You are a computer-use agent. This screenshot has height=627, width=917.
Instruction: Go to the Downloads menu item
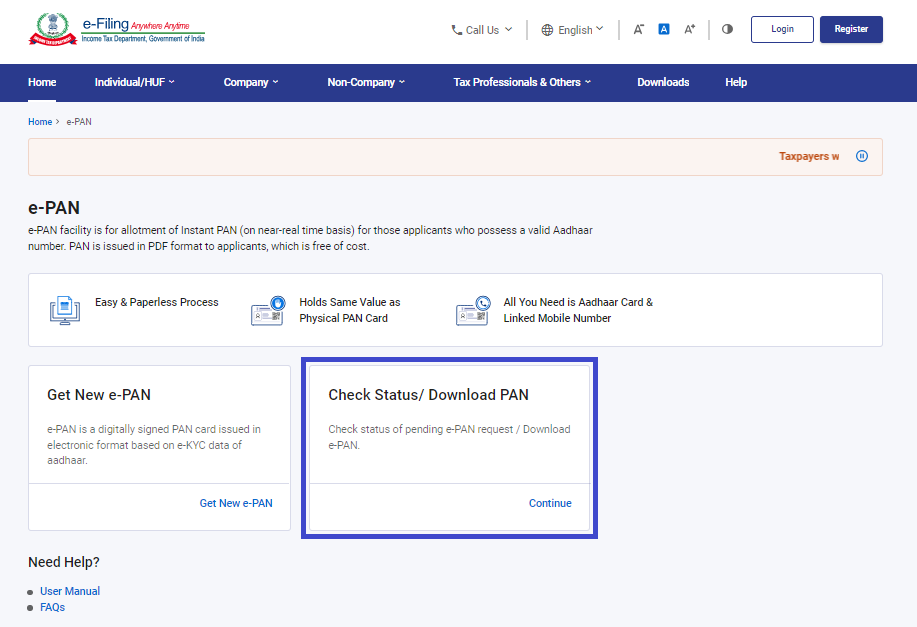coord(663,82)
